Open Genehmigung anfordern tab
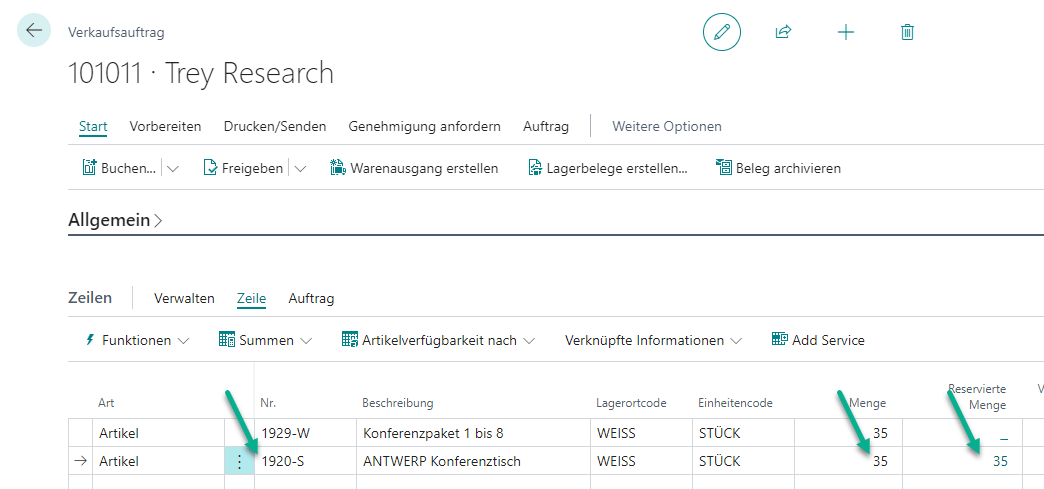The height and width of the screenshot is (489, 1044). pos(425,126)
